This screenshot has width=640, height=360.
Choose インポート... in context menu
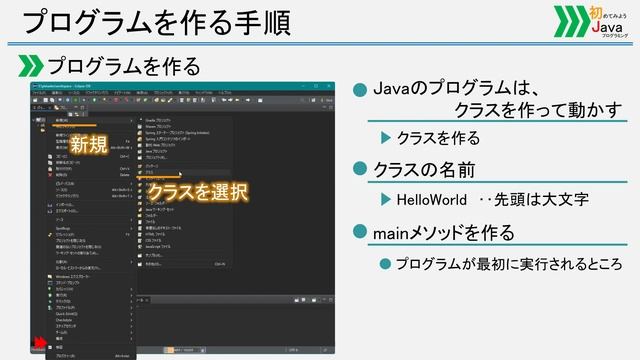tap(92, 204)
